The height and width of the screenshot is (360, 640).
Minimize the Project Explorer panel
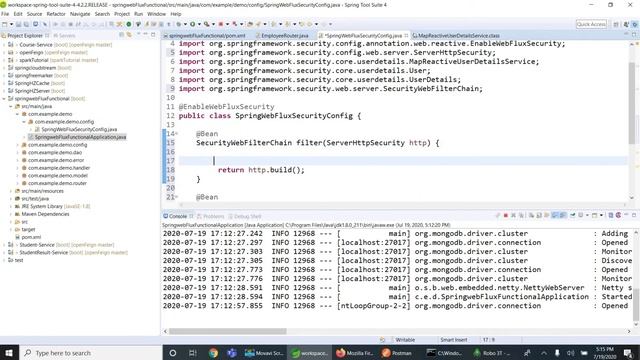coord(146,35)
